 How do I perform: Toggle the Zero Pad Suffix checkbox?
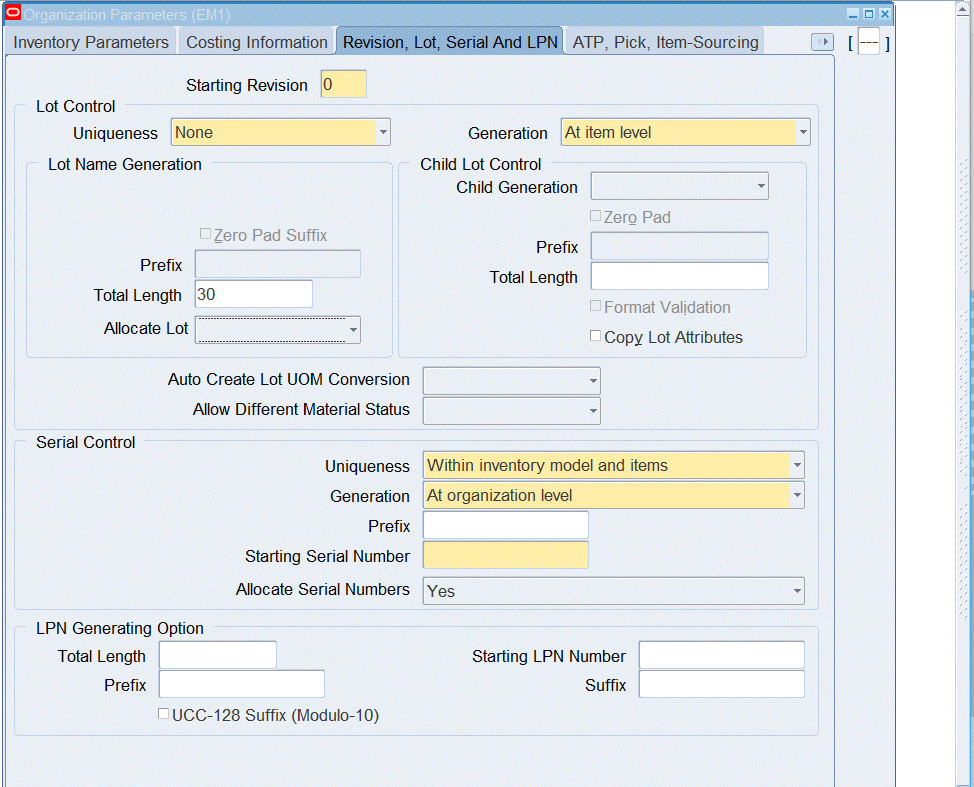205,233
